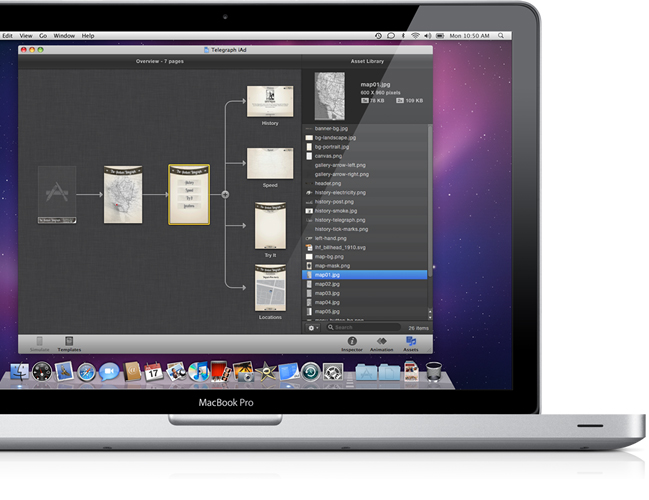Viewport: 649px width, 500px height.
Task: Select bg-landscape.jpg in the asset list
Action: point(365,137)
